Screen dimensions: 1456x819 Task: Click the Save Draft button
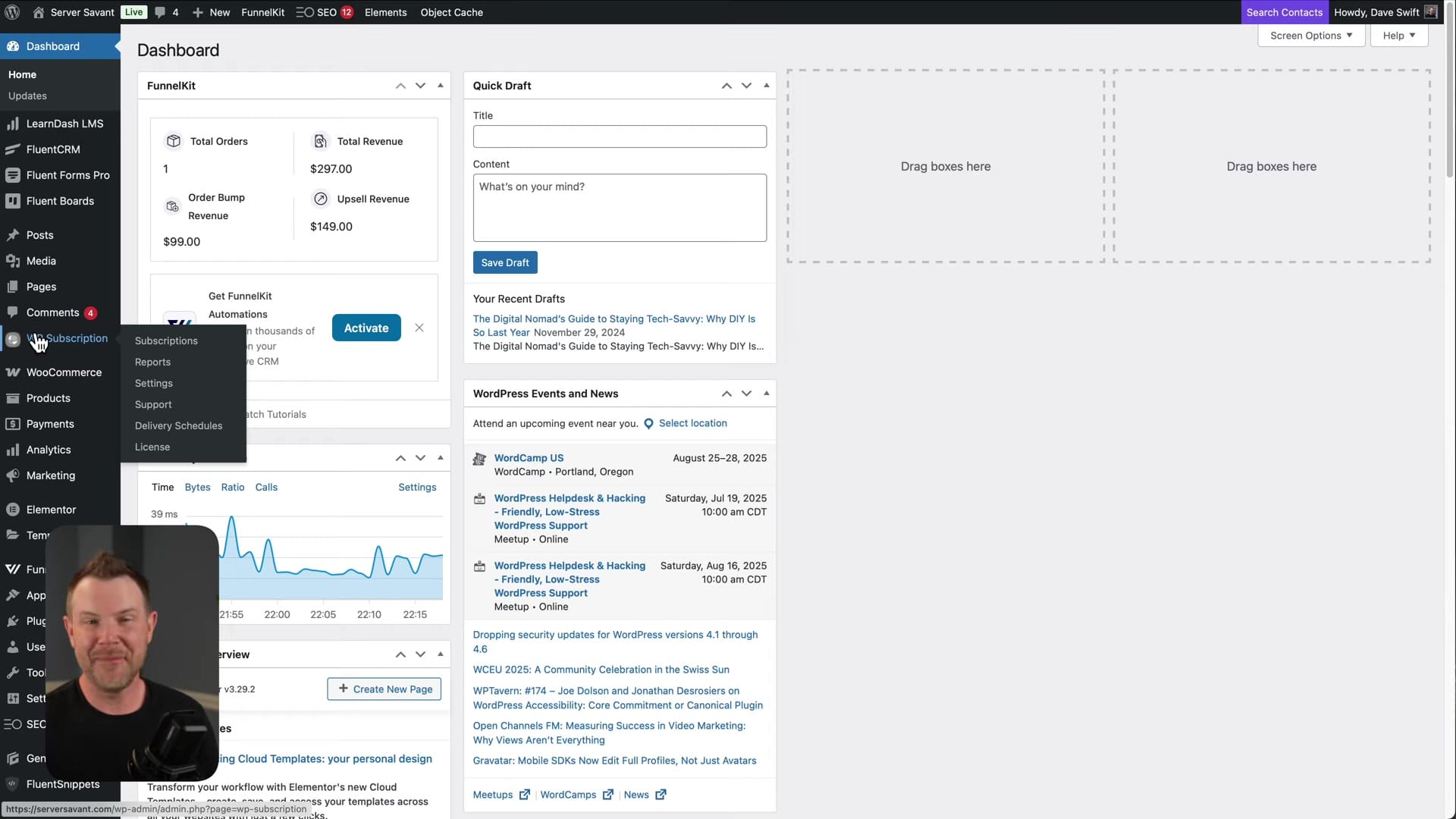[x=505, y=262]
